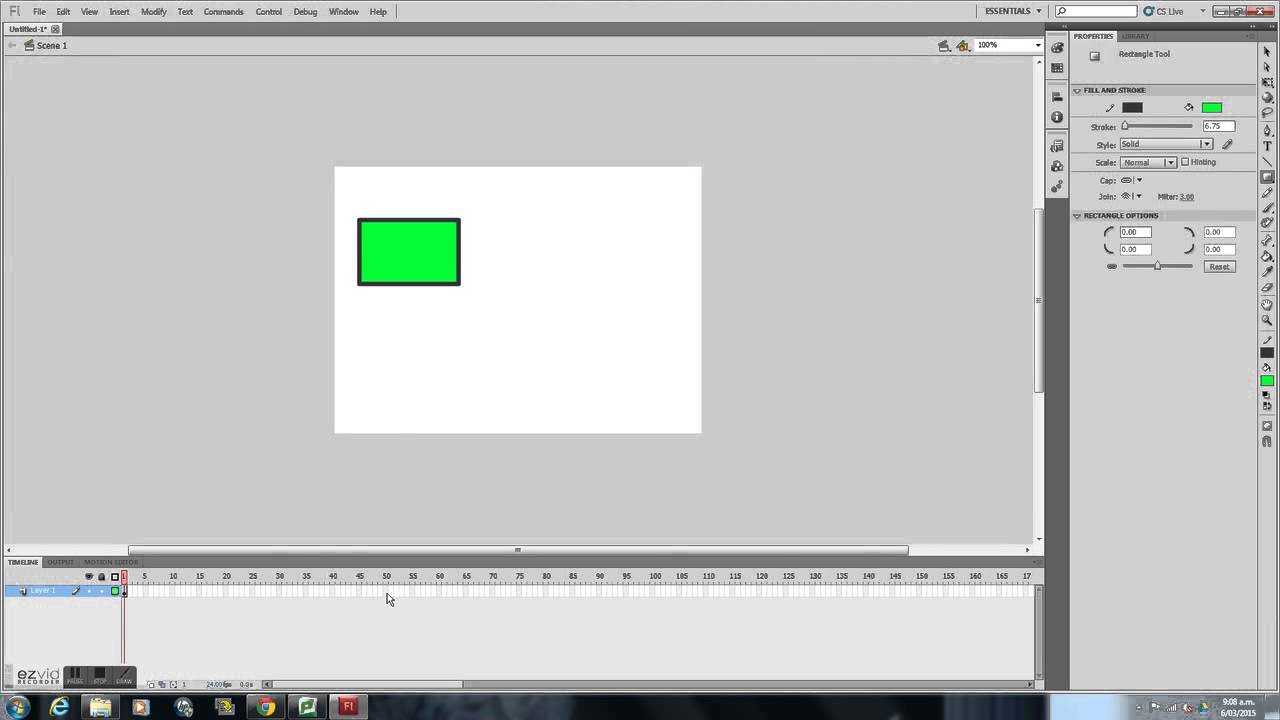
Task: Open the Commands menu
Action: pyautogui.click(x=223, y=11)
